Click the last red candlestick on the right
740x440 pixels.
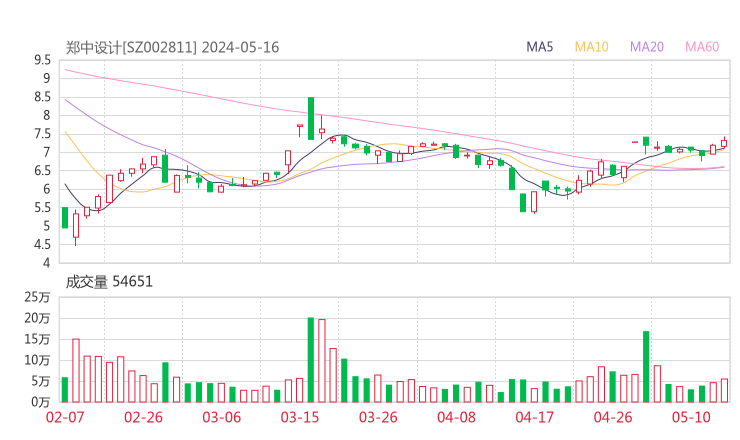724,143
